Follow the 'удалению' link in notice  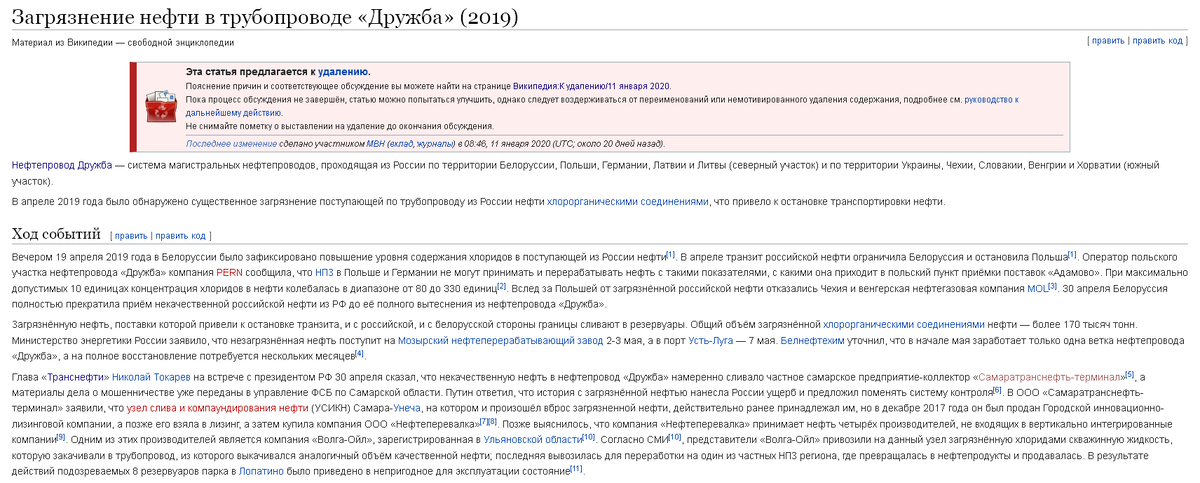coord(344,72)
